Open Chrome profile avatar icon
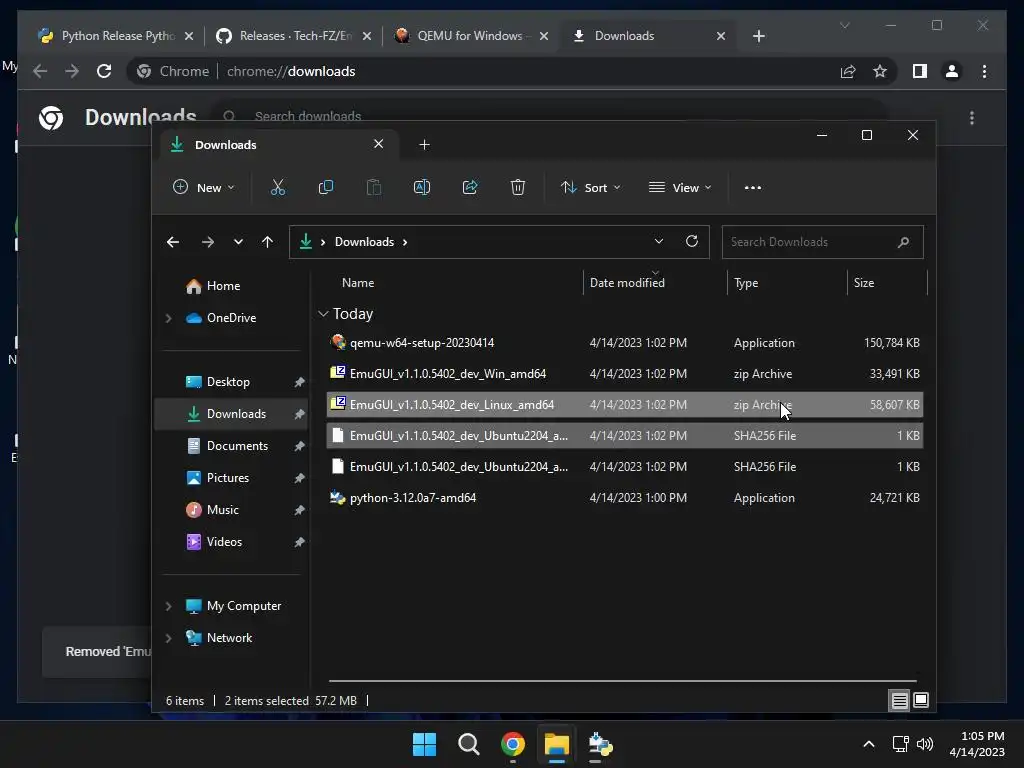This screenshot has height=768, width=1024. pos(952,71)
